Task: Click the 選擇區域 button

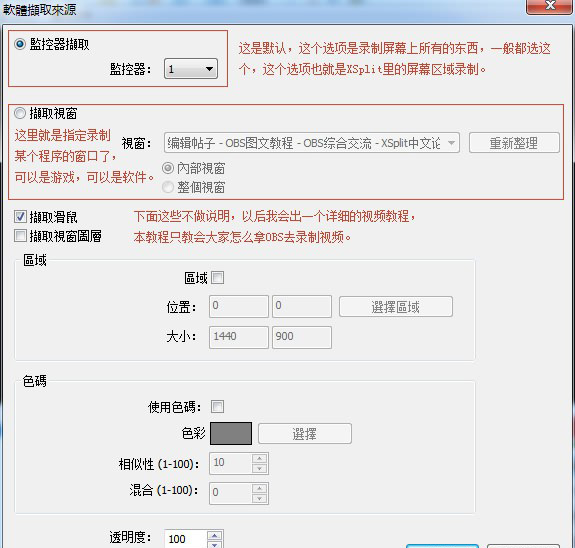Action: [396, 307]
